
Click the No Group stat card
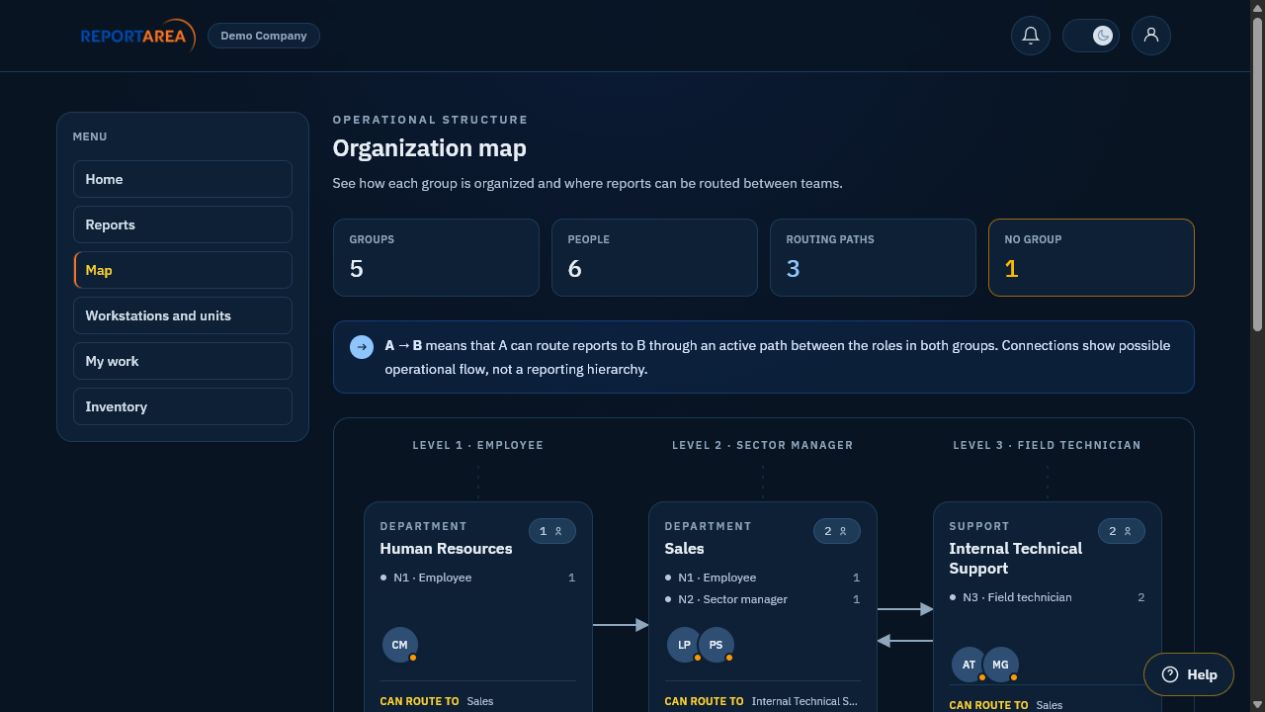tap(1091, 258)
